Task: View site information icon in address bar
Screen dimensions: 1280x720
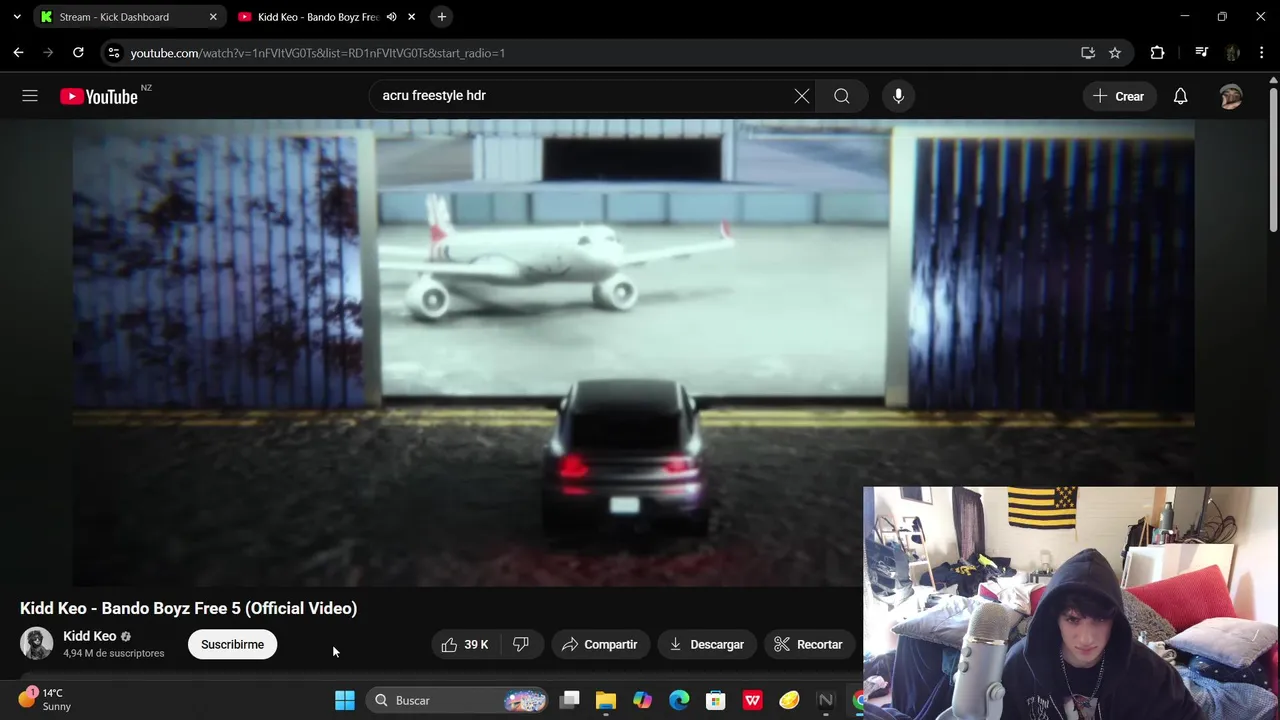Action: 114,53
